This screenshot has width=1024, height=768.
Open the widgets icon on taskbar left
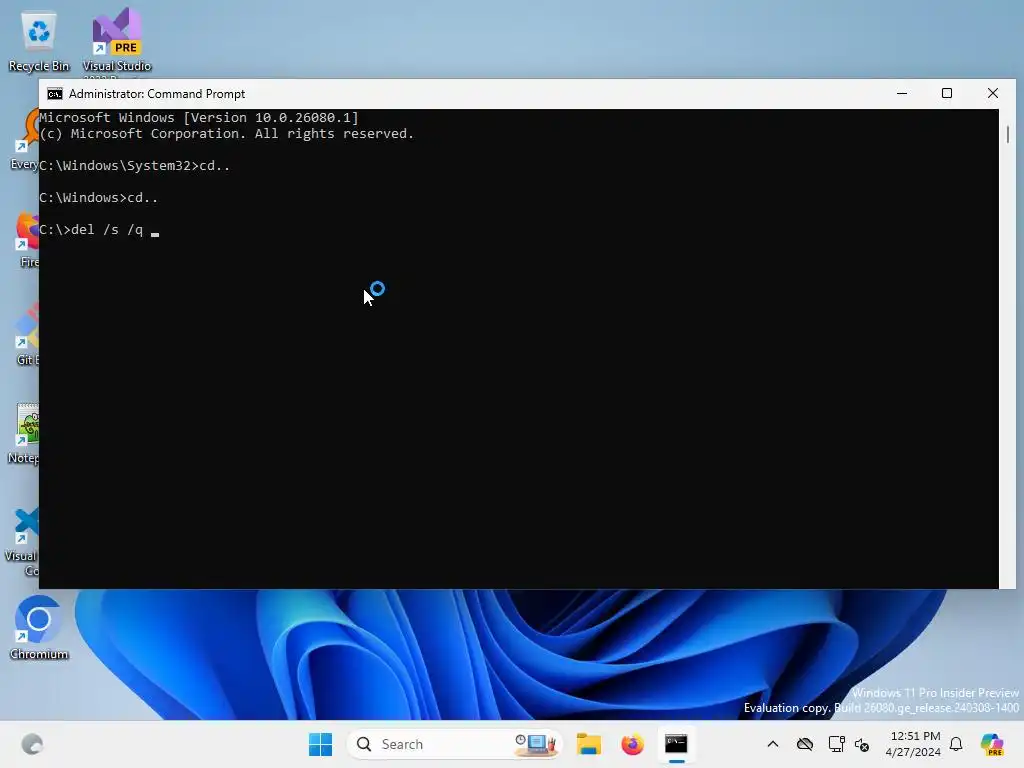coord(32,744)
